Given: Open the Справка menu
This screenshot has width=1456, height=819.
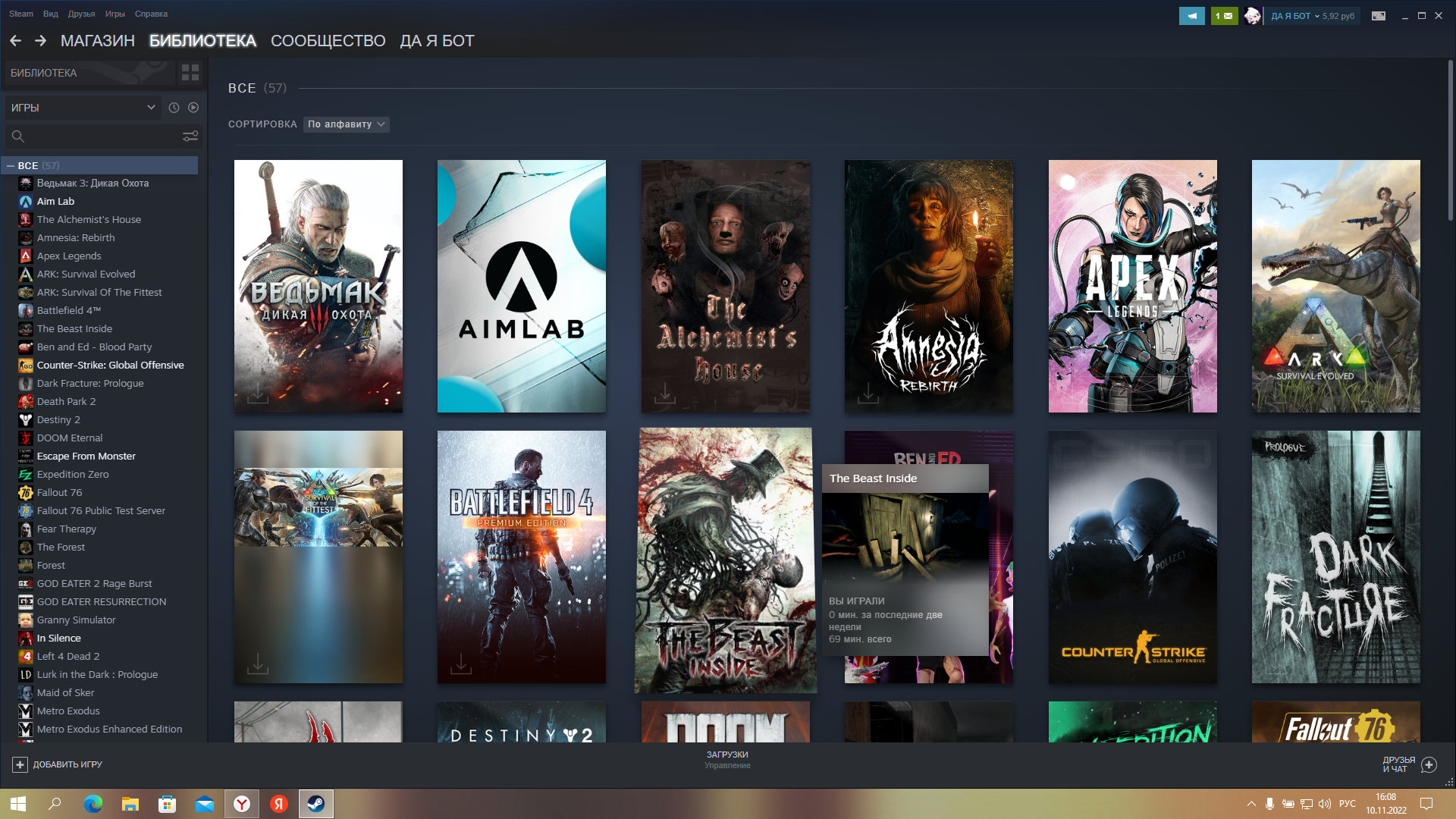Looking at the screenshot, I should coord(151,14).
